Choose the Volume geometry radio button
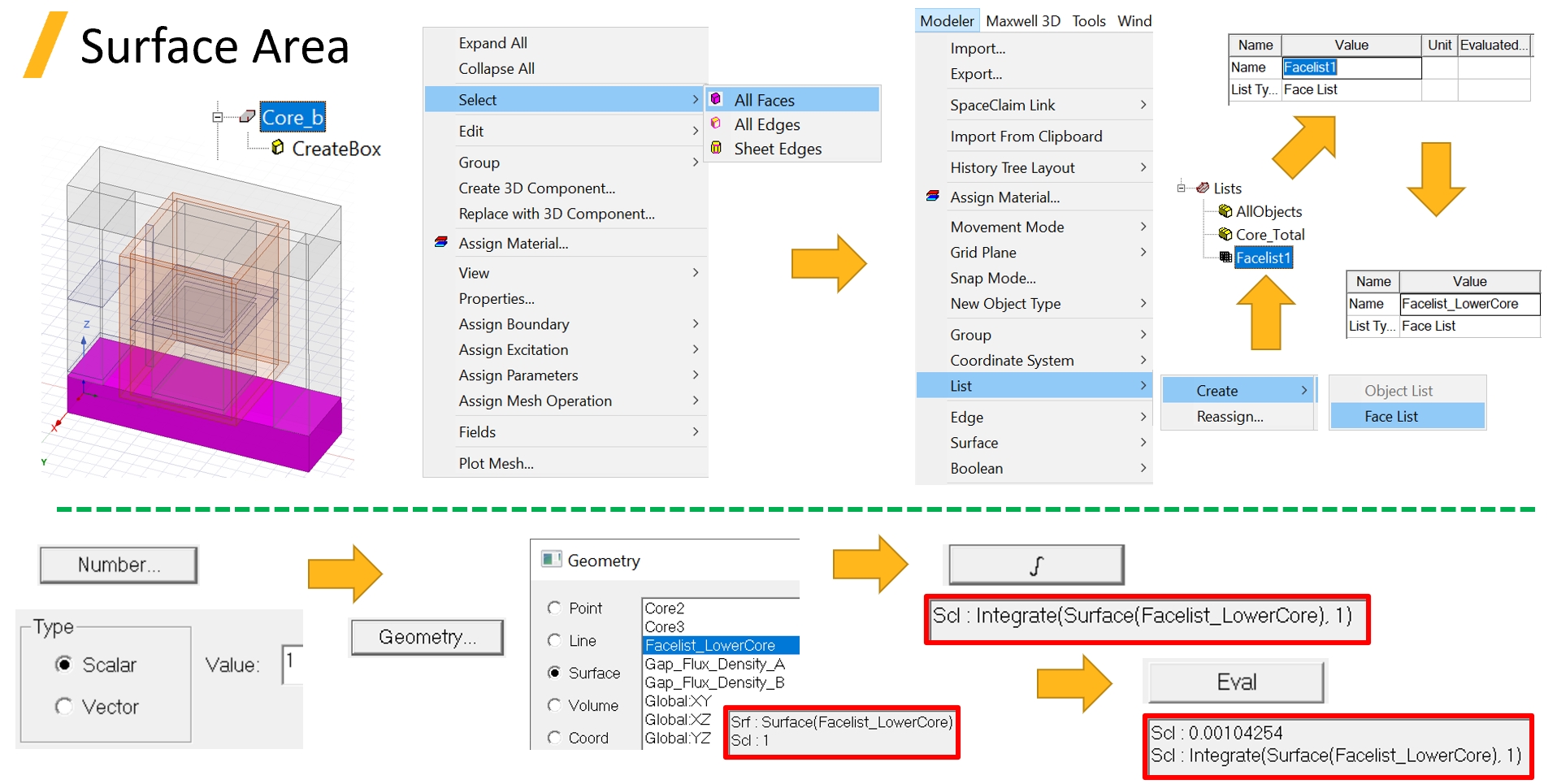This screenshot has width=1557, height=784. click(x=554, y=705)
